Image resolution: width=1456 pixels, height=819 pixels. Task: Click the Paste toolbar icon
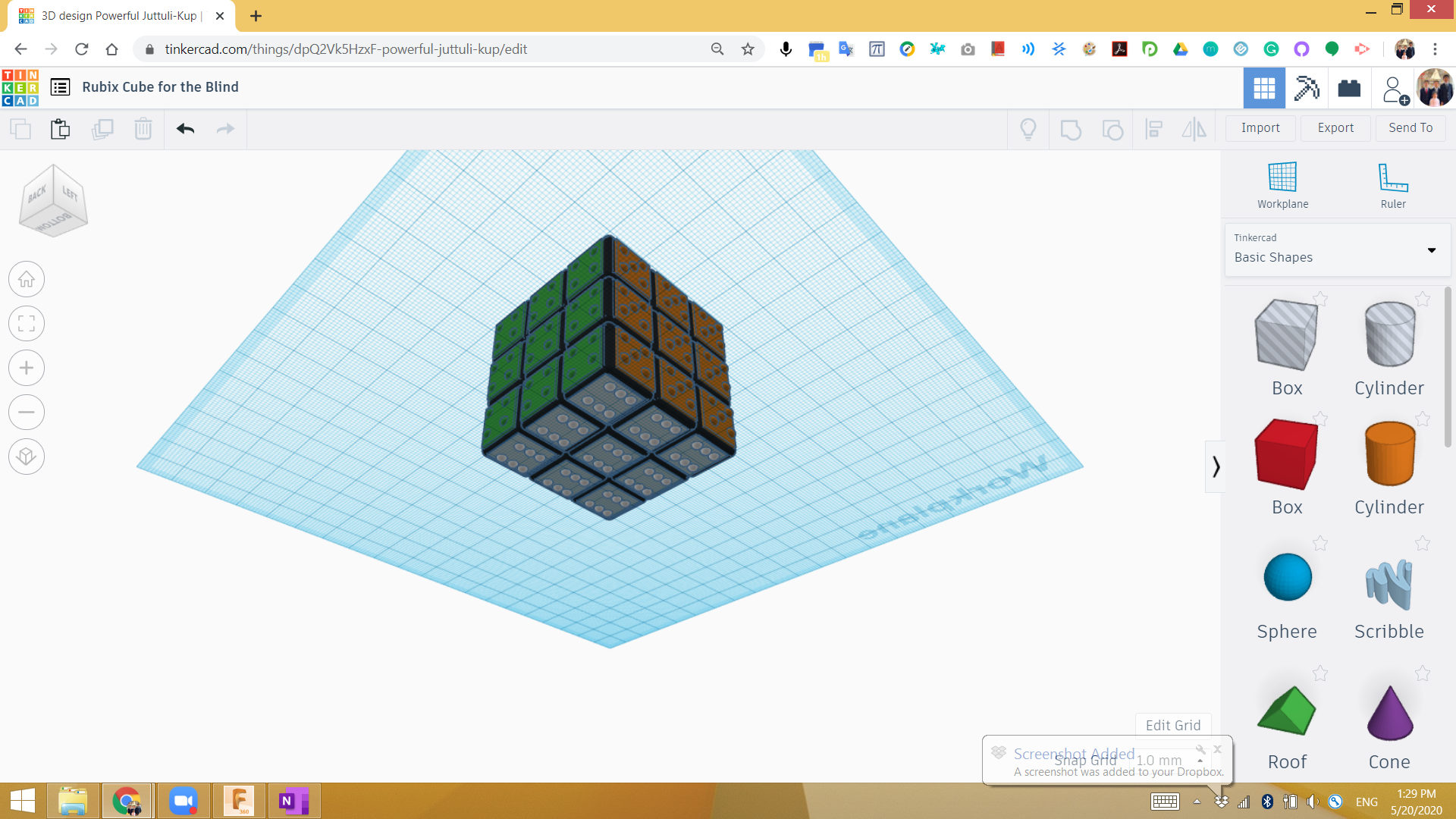tap(61, 129)
